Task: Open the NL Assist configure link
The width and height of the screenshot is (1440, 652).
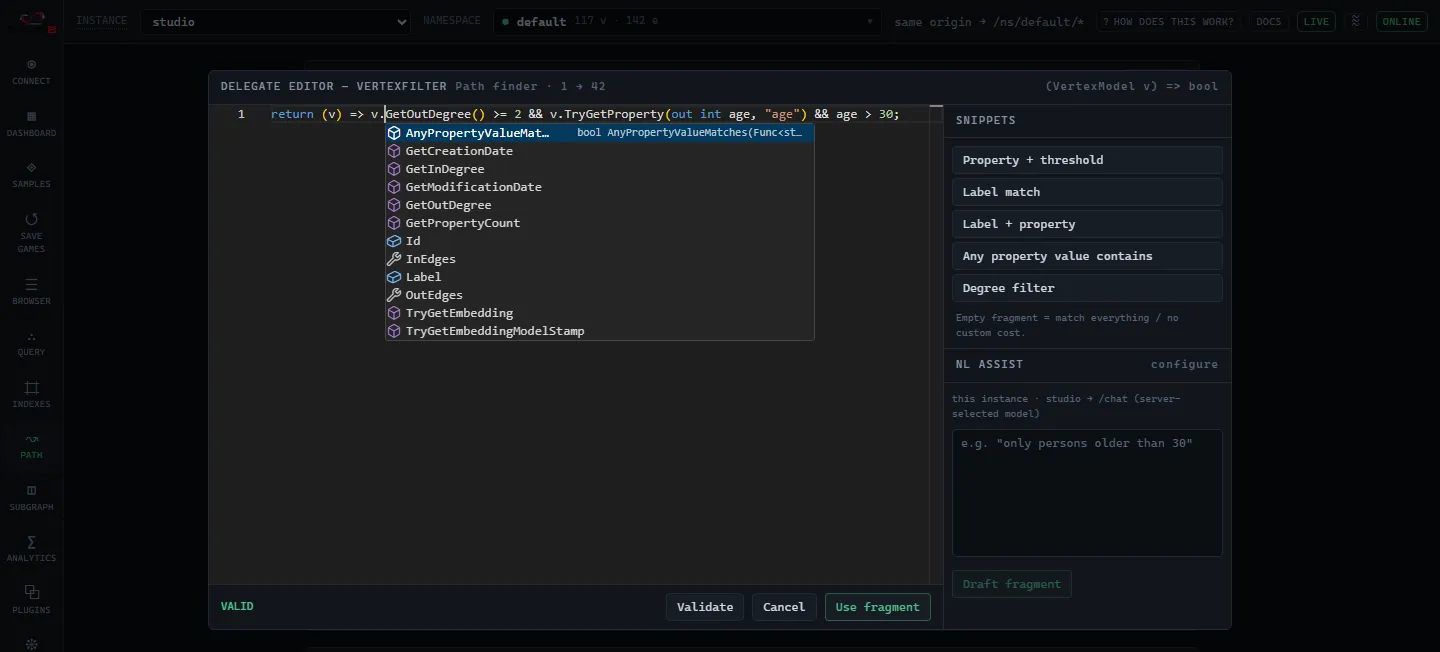Action: [1184, 364]
